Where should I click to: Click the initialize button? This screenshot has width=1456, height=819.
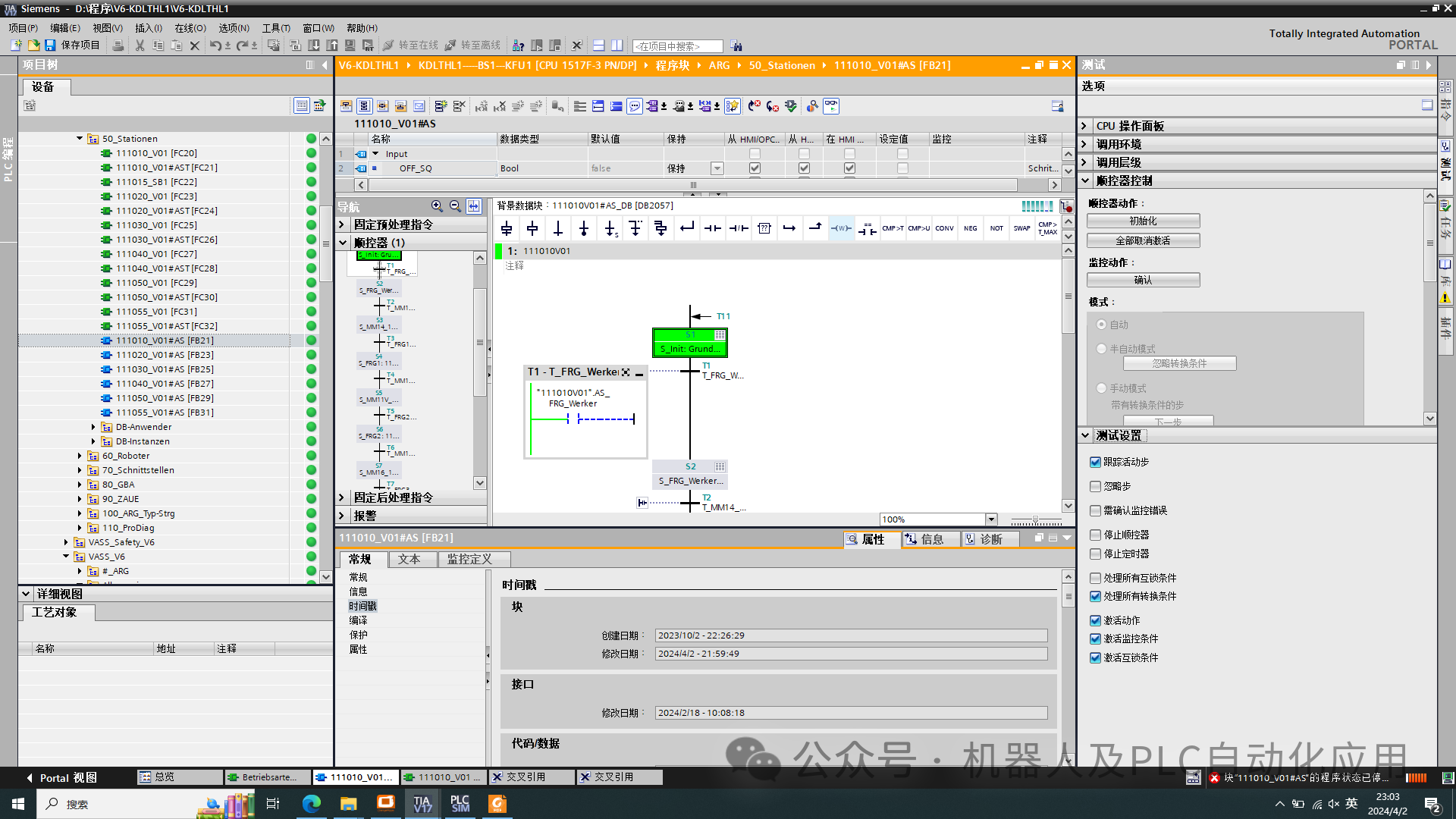(1143, 221)
